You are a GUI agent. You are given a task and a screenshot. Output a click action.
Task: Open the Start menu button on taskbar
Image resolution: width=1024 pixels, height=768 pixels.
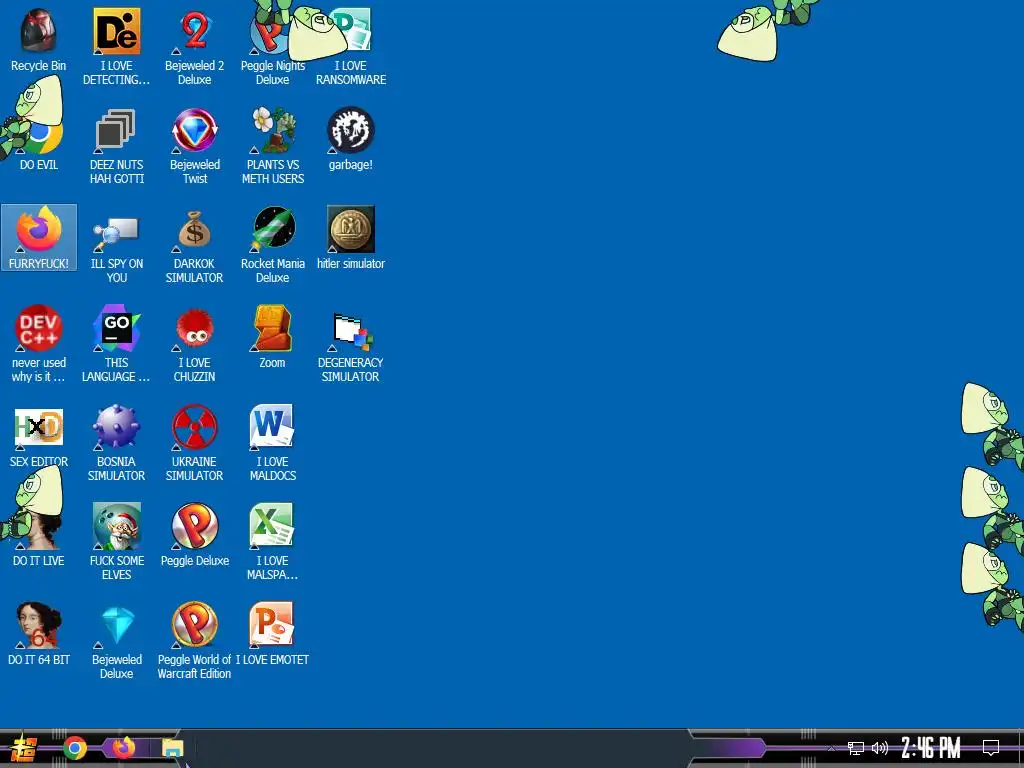[24, 748]
